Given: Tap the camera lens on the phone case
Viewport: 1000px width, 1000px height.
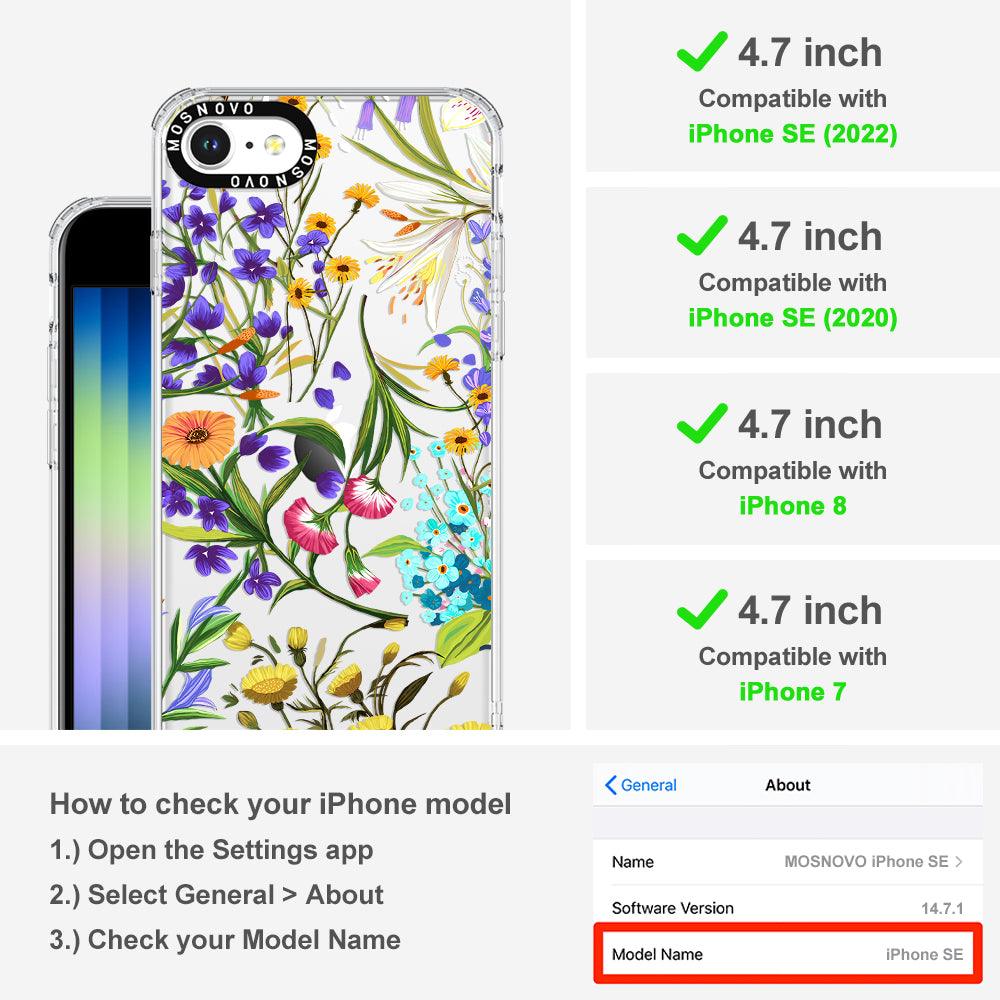Looking at the screenshot, I should pyautogui.click(x=209, y=145).
